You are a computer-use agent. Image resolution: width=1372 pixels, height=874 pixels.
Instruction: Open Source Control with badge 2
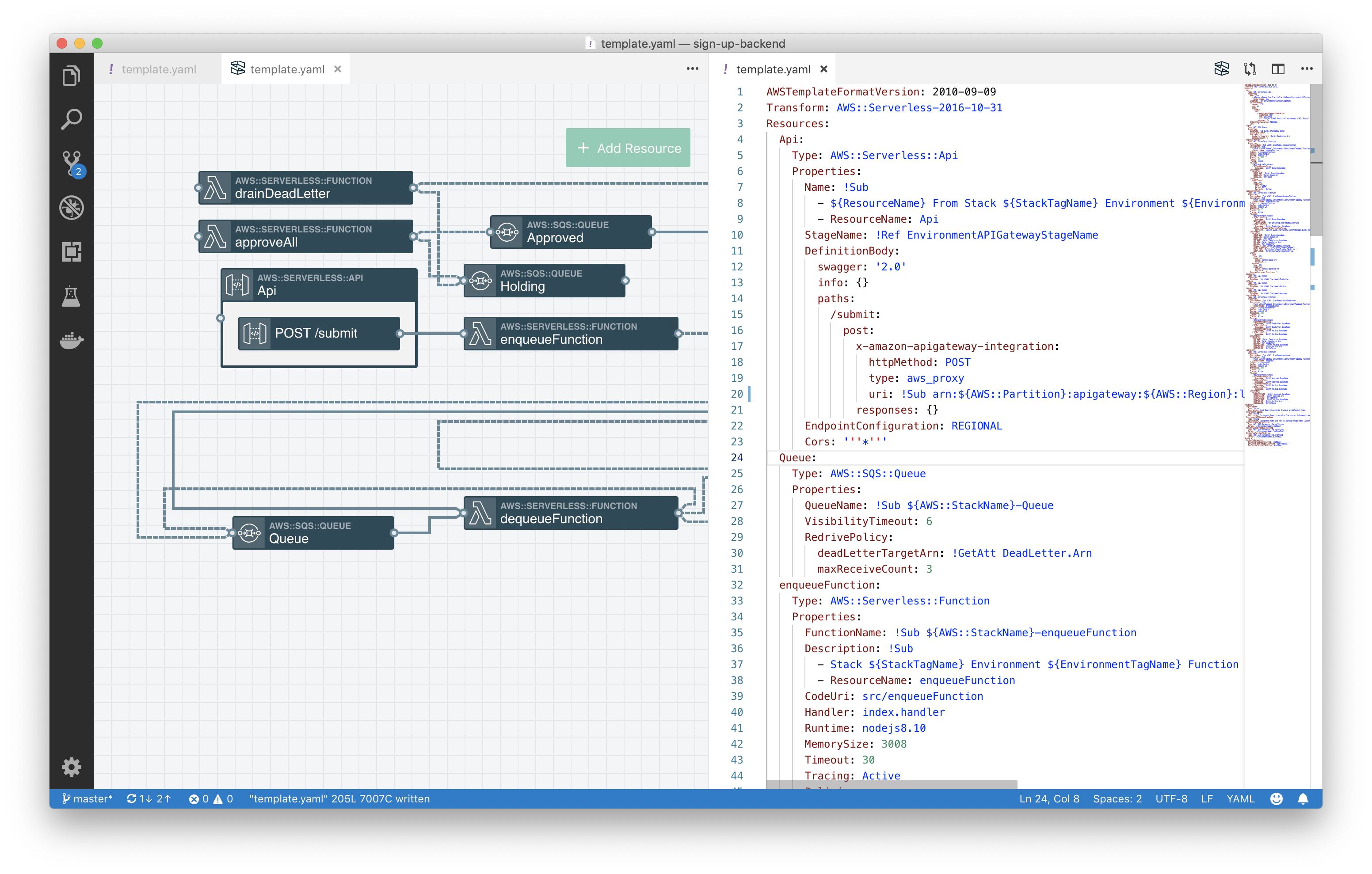click(72, 165)
